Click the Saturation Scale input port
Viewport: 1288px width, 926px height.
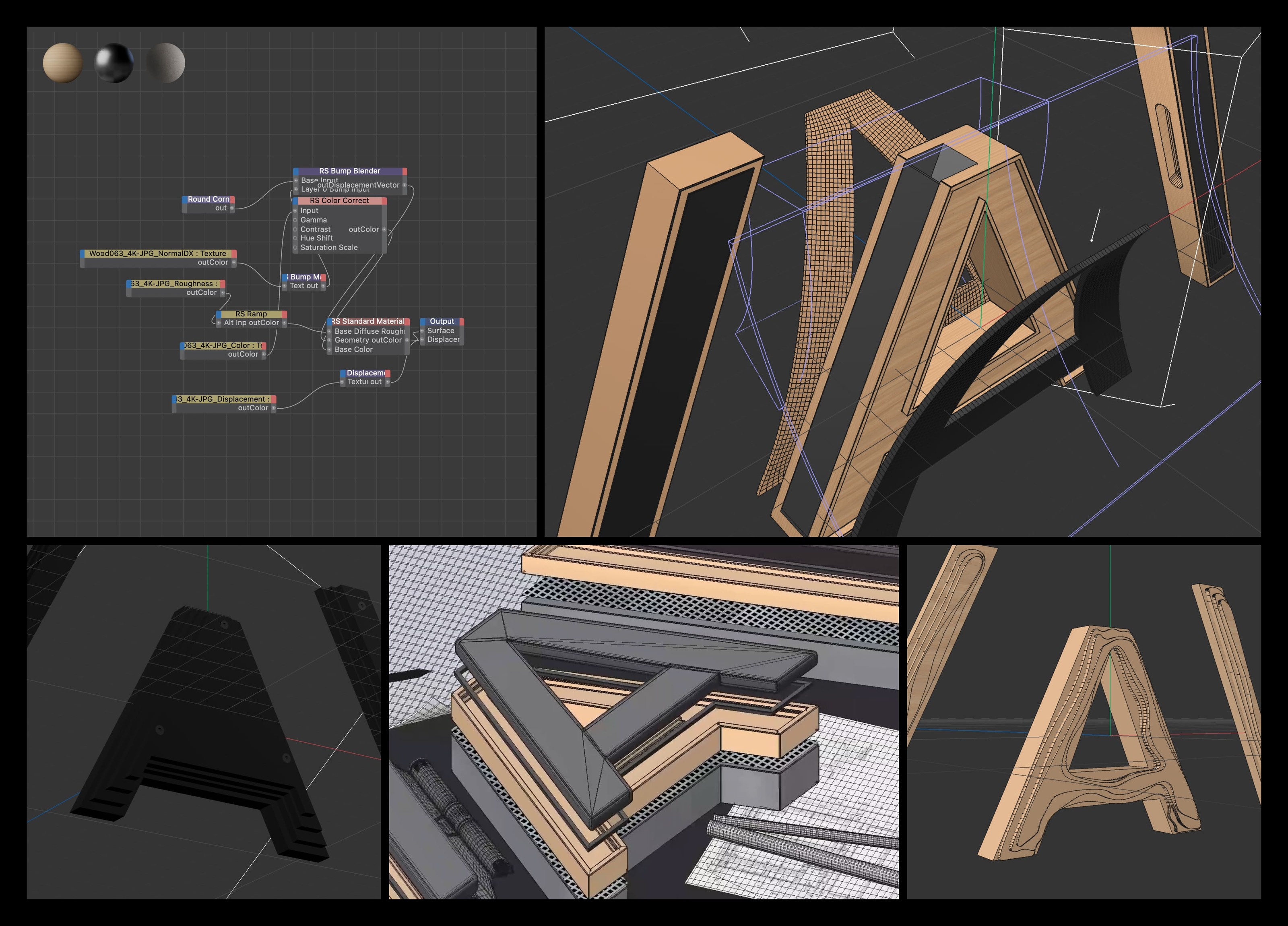(295, 248)
